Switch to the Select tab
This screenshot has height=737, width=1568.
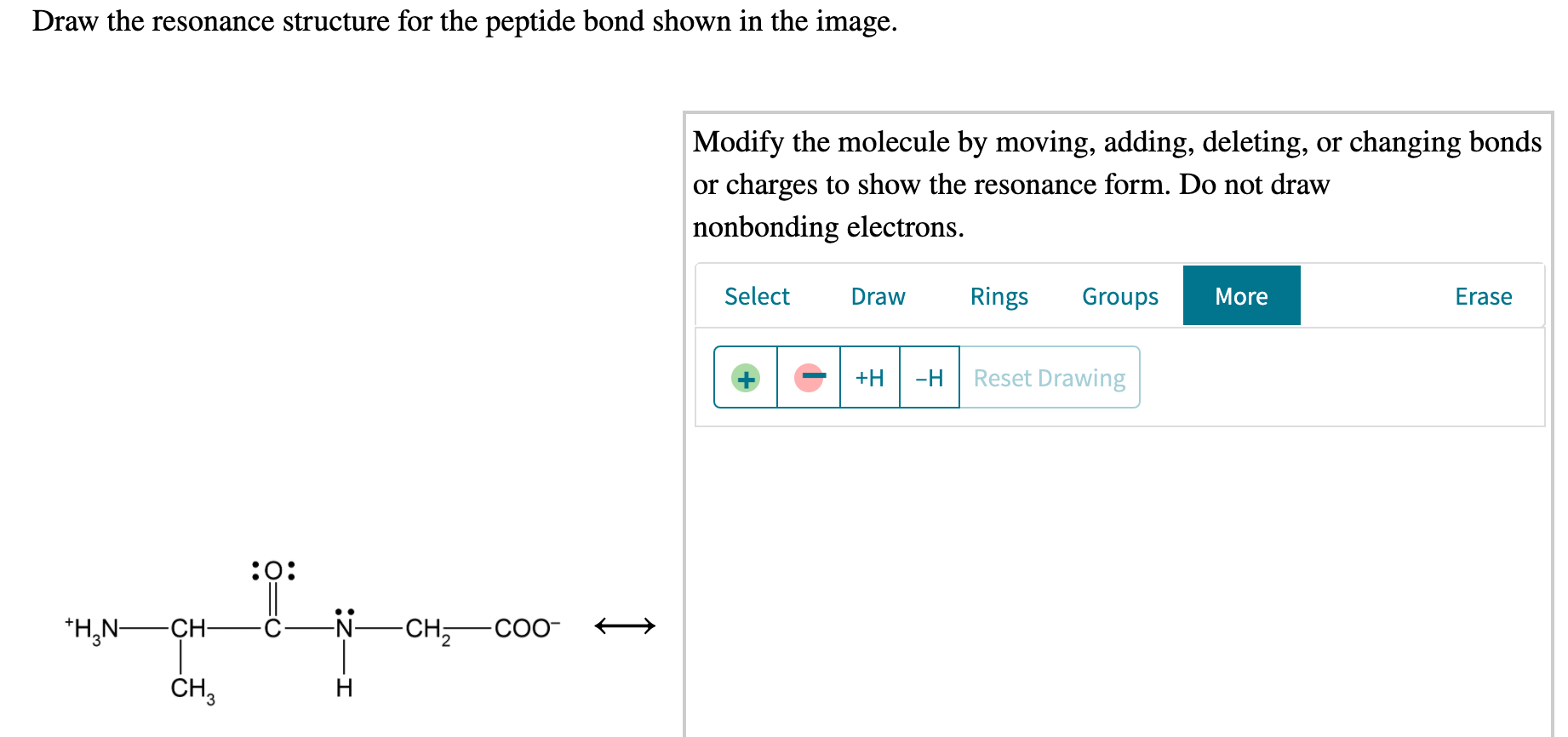758,295
